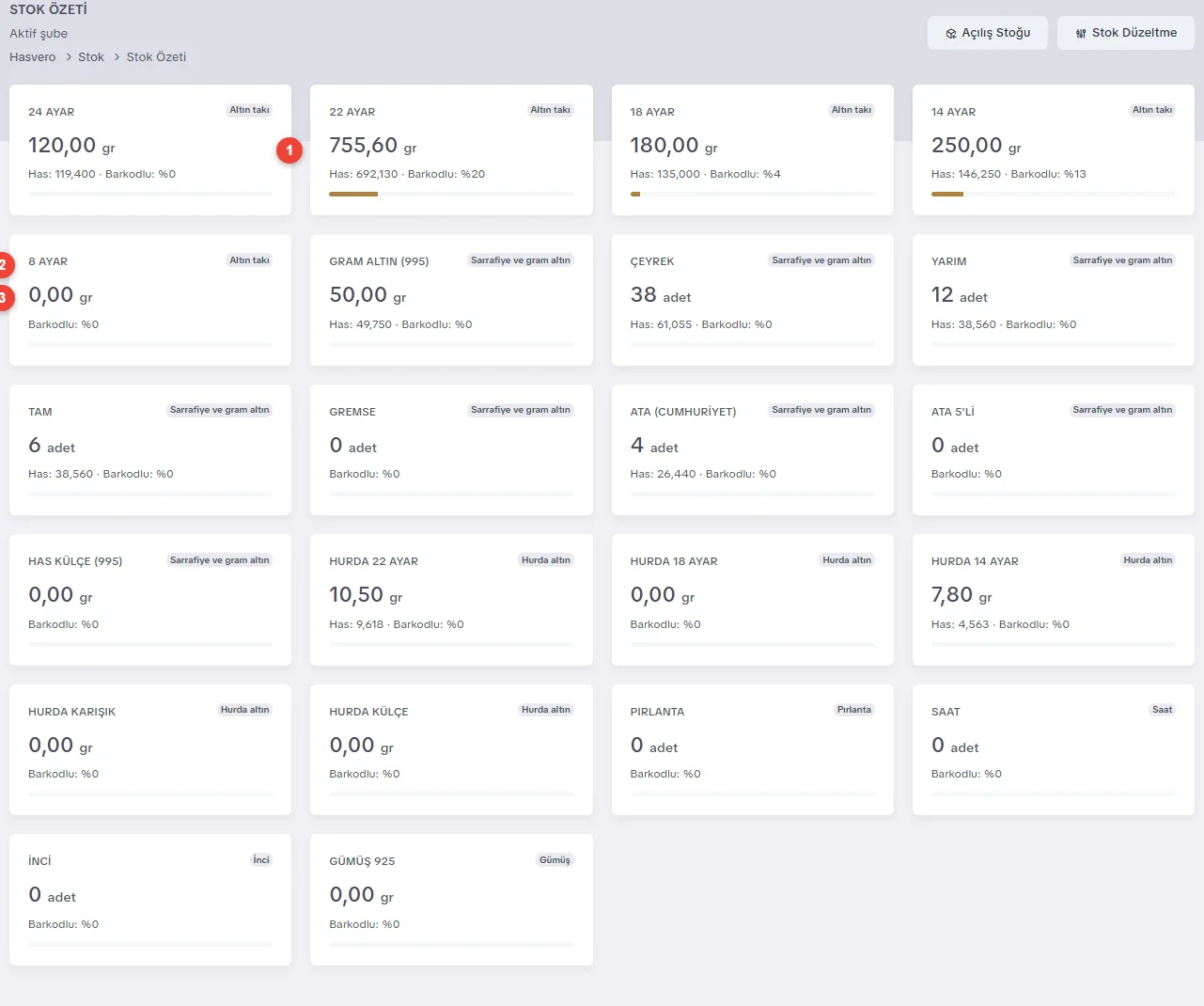1204x1006 pixels.
Task: Click the Saat category badge
Action: pos(1163,710)
